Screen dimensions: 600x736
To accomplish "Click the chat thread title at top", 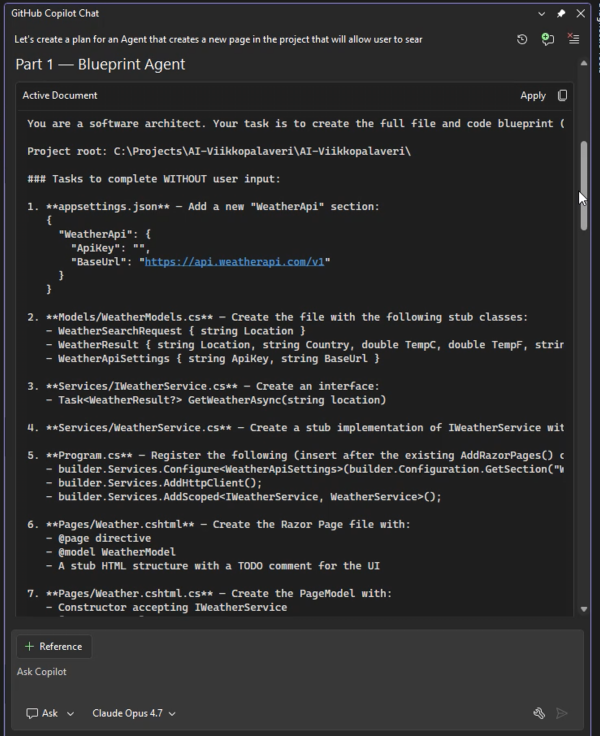I will [218, 39].
